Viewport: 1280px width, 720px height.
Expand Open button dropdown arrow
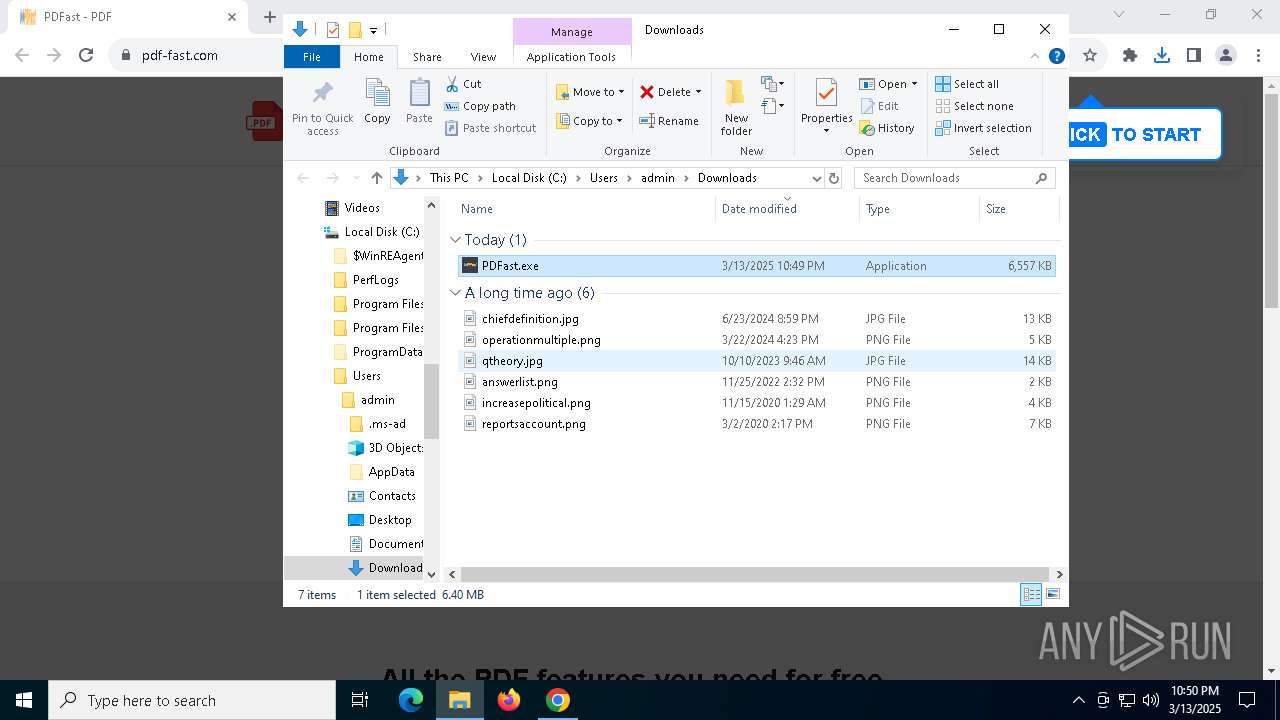click(x=914, y=84)
